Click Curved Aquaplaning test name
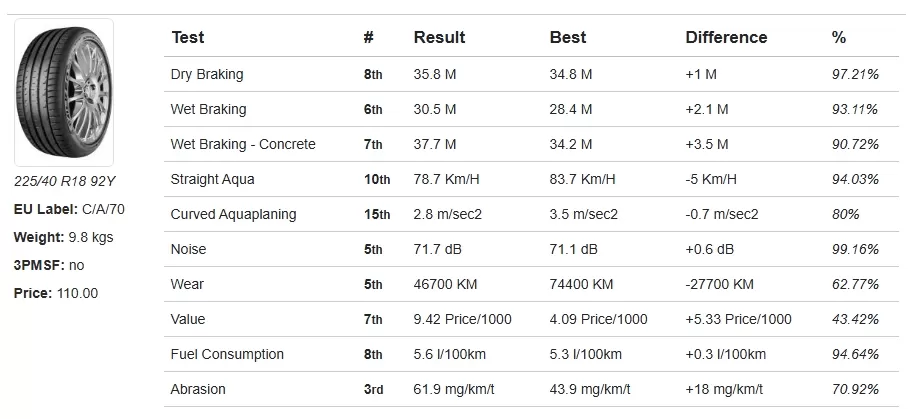 233,214
